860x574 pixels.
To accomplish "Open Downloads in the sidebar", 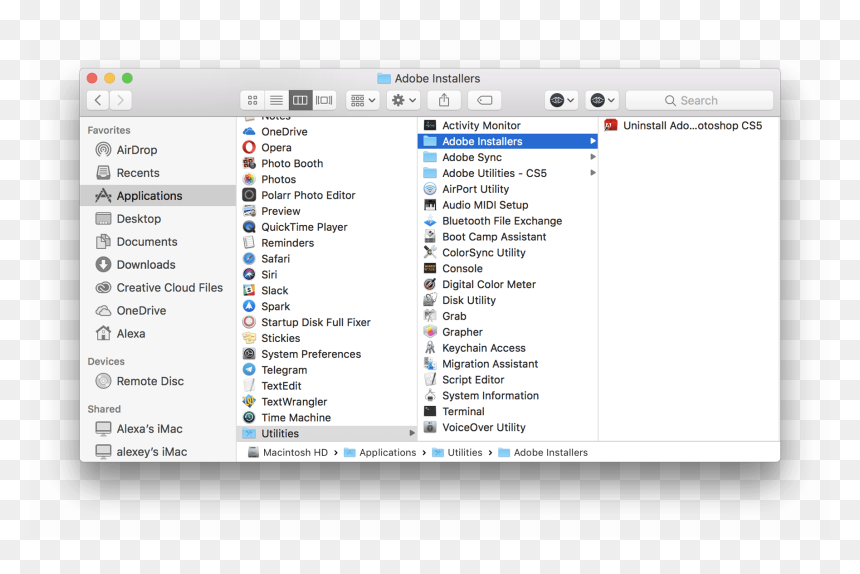I will tap(159, 265).
